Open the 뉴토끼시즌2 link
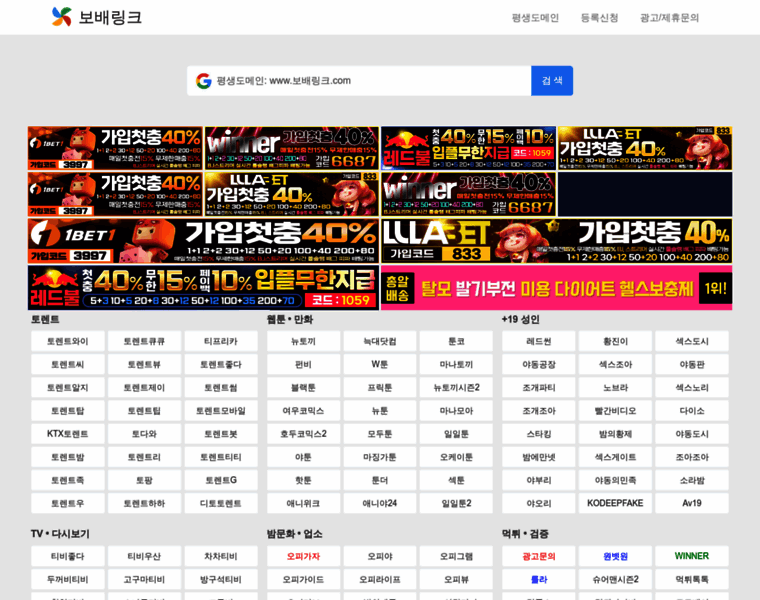Image resolution: width=760 pixels, height=600 pixels. 456,388
